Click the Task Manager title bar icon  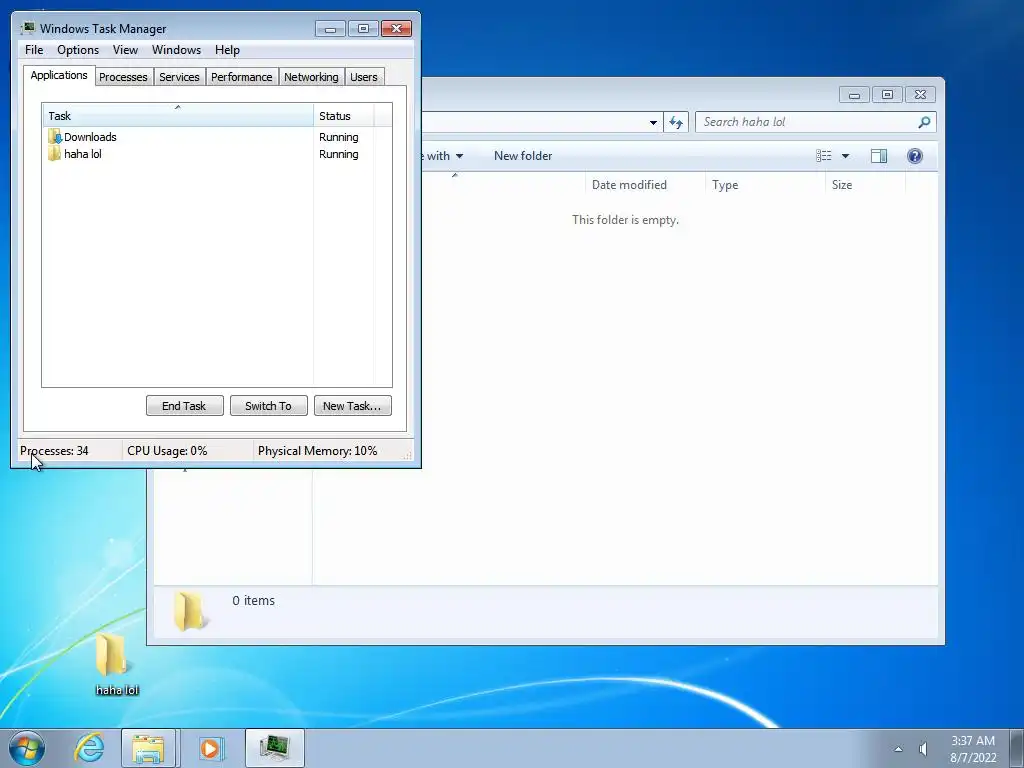pyautogui.click(x=27, y=28)
